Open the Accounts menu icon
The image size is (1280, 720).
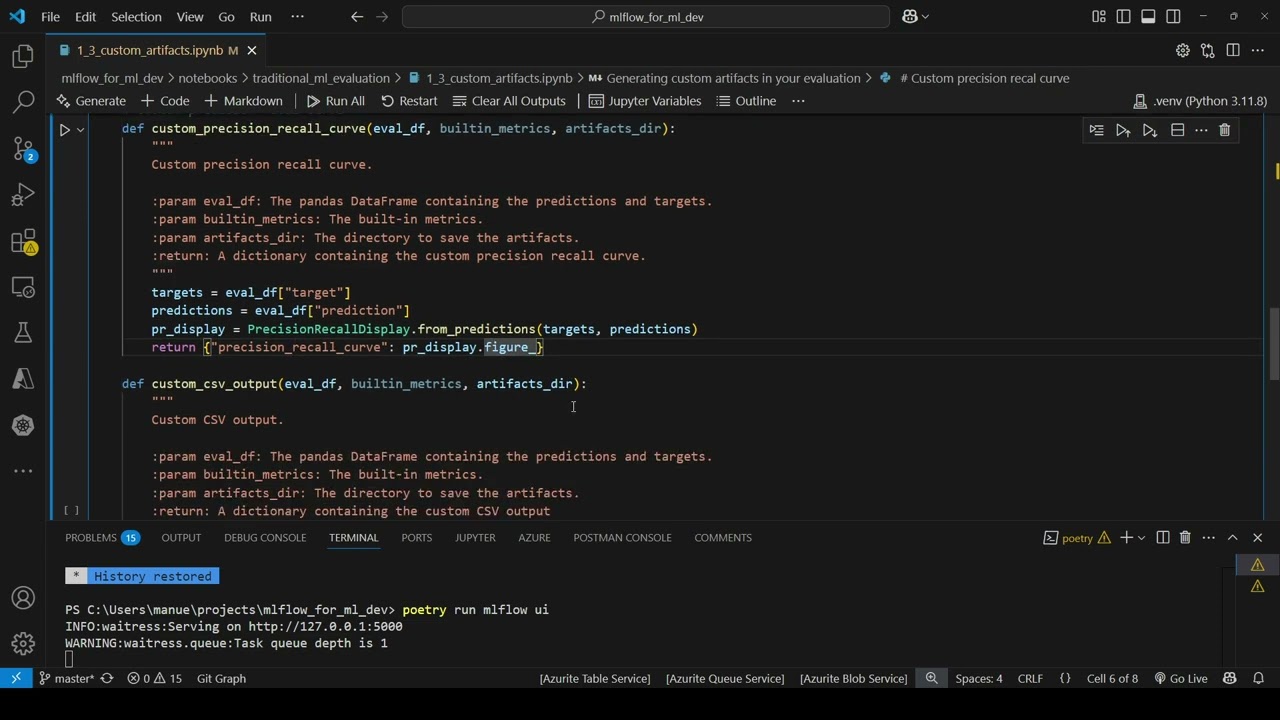click(x=23, y=598)
